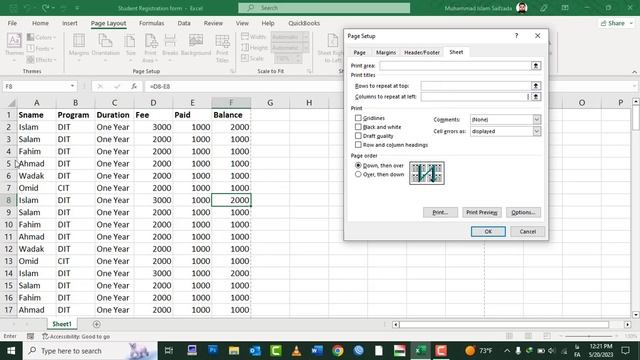Click cell with Balance header
The width and height of the screenshot is (640, 360).
(231, 115)
